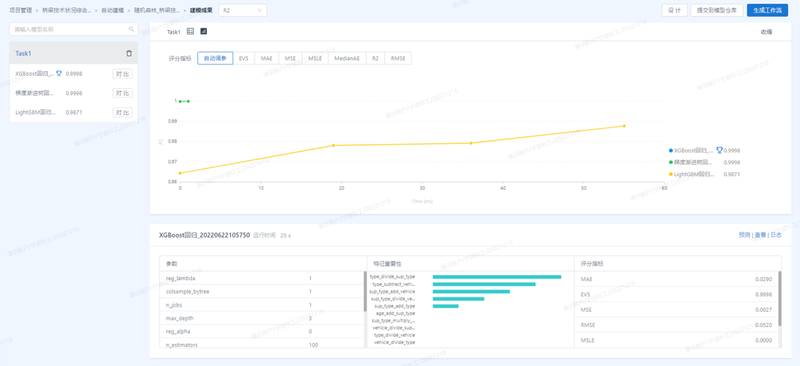The height and width of the screenshot is (366, 800).
Task: Click the 生成工作流 button
Action: point(767,10)
